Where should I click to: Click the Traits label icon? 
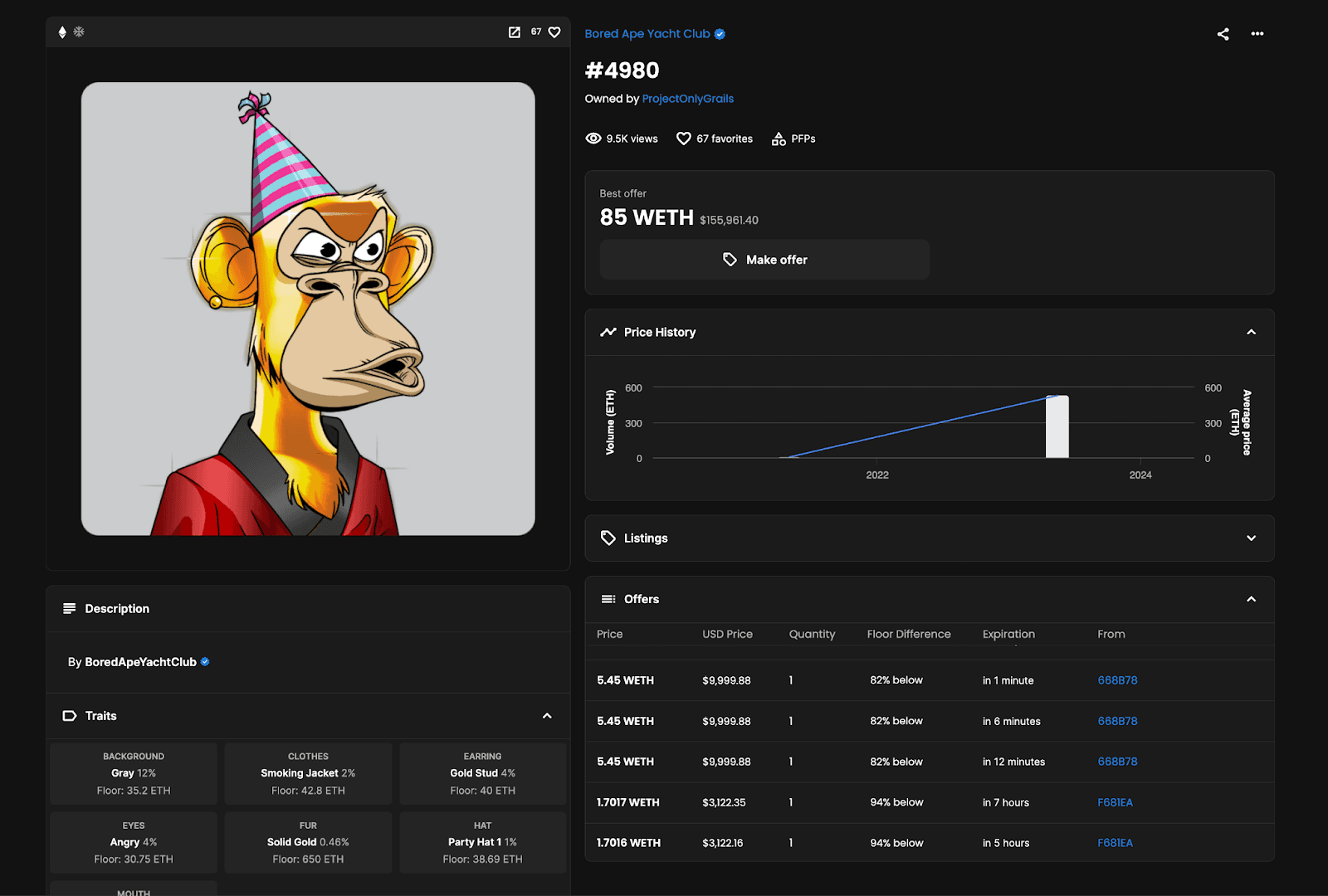point(70,716)
